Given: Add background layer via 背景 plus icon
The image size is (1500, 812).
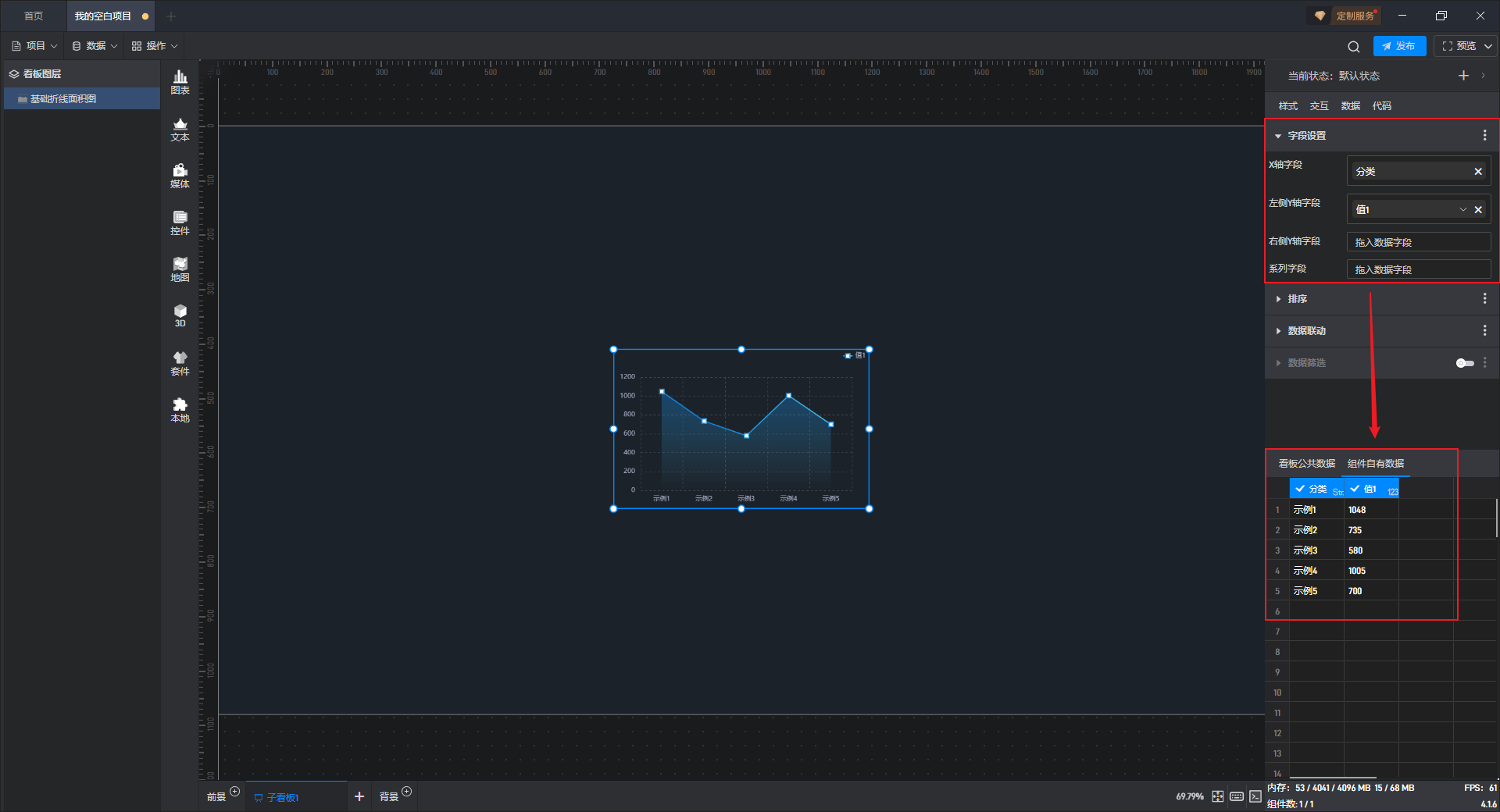Looking at the screenshot, I should click(x=407, y=792).
